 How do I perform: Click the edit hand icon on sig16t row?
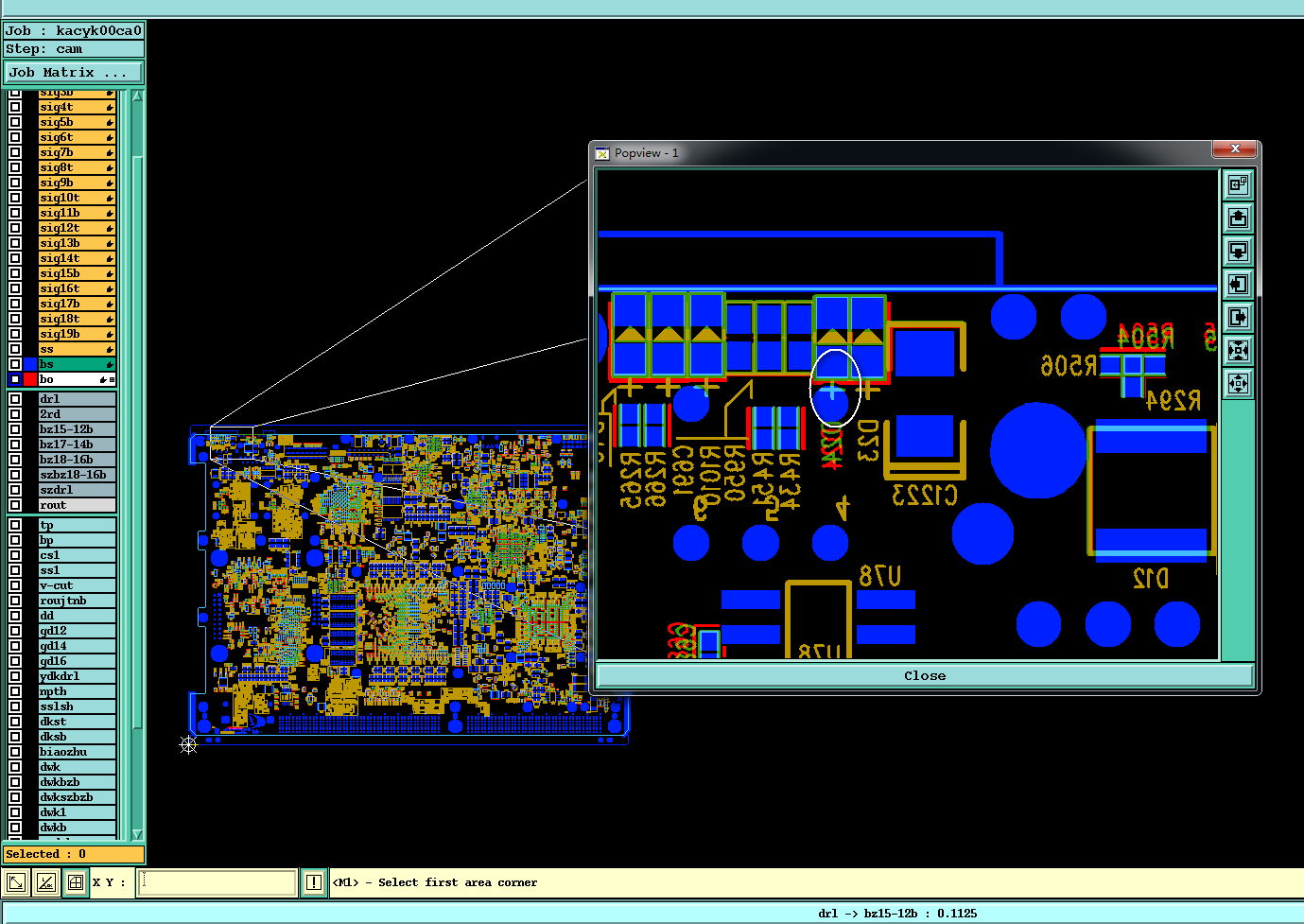pos(110,288)
